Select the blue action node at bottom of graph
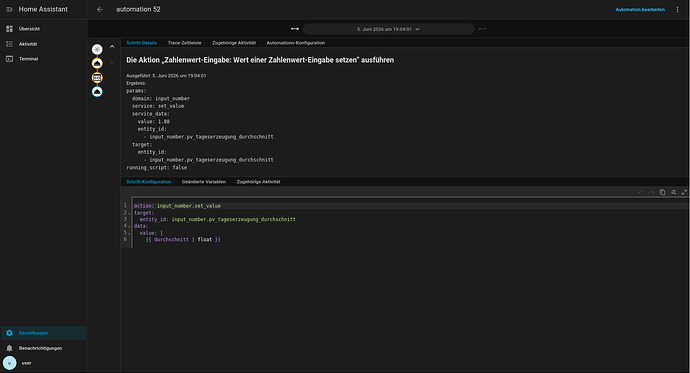This screenshot has height=373, width=690. [x=97, y=91]
